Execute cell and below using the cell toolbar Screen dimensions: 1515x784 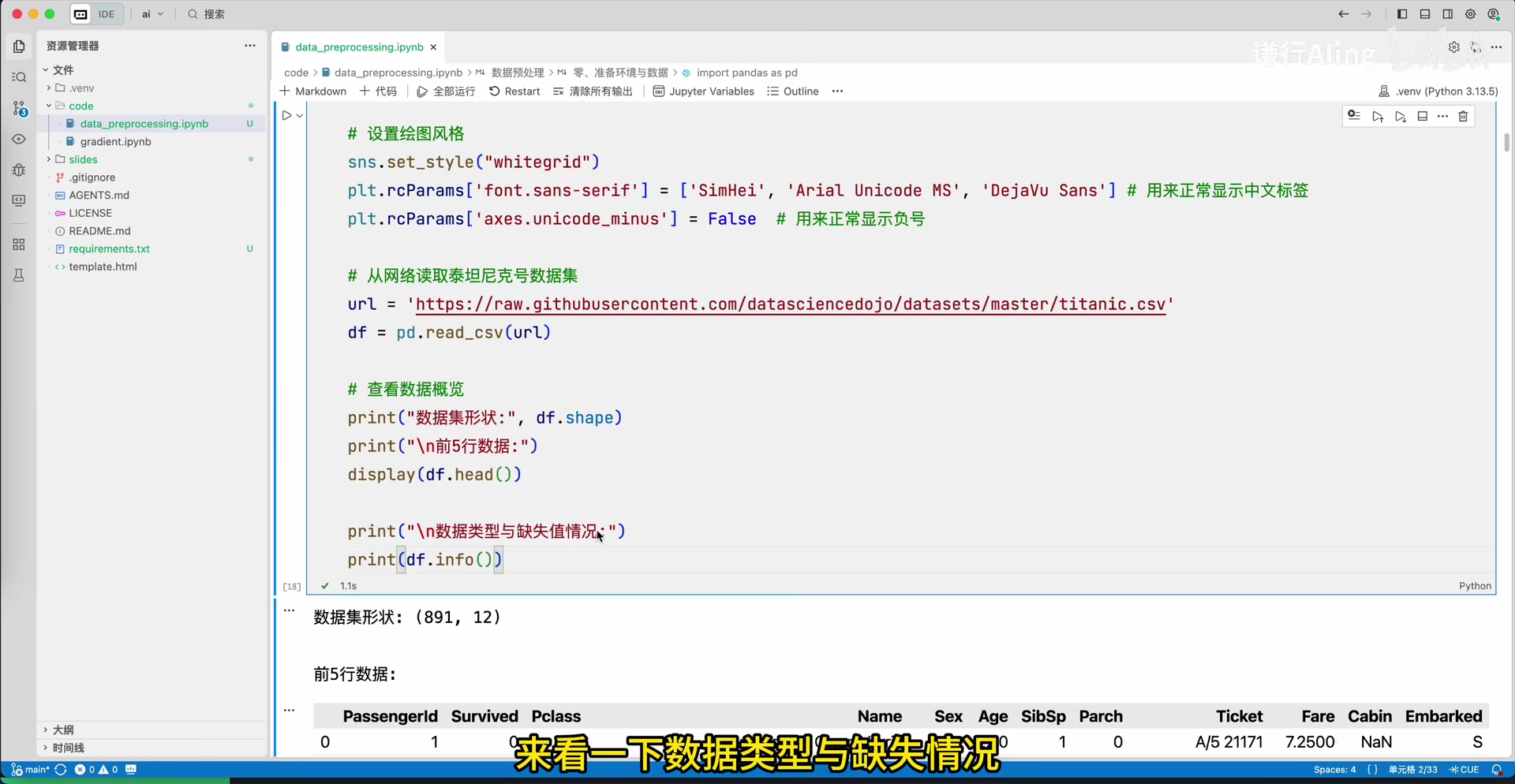pyautogui.click(x=1401, y=117)
